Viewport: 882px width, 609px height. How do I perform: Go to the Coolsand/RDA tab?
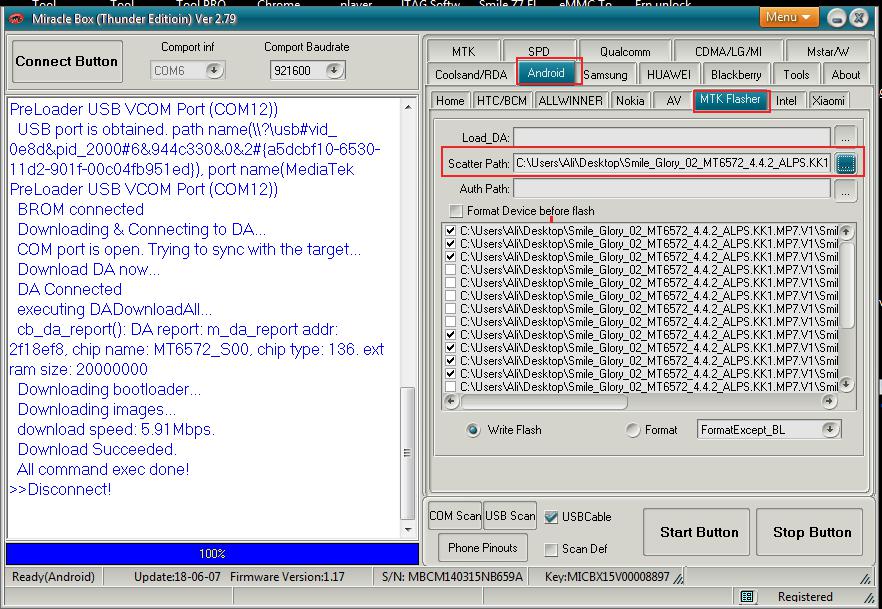[471, 74]
